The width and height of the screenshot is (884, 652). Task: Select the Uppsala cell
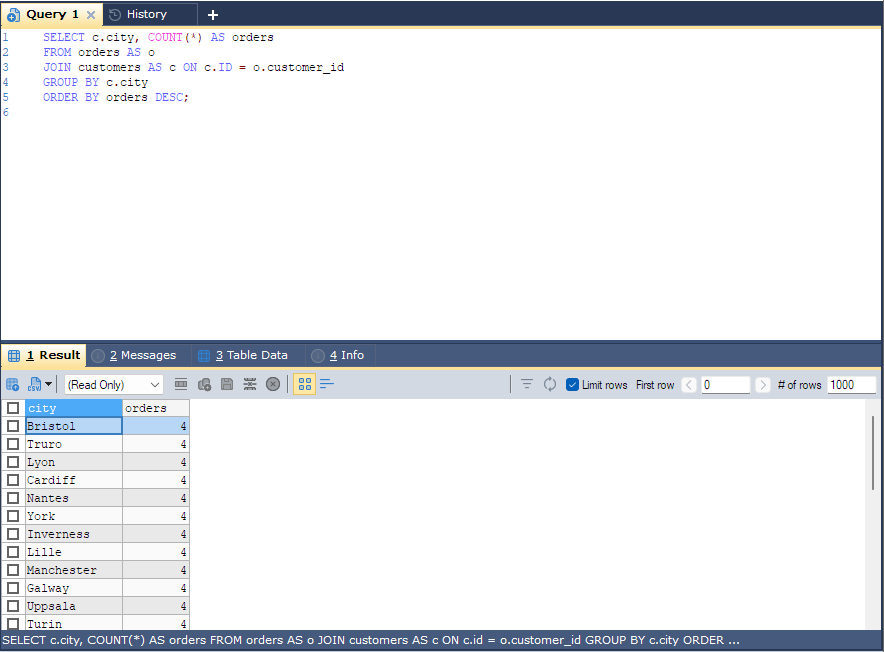coord(73,606)
